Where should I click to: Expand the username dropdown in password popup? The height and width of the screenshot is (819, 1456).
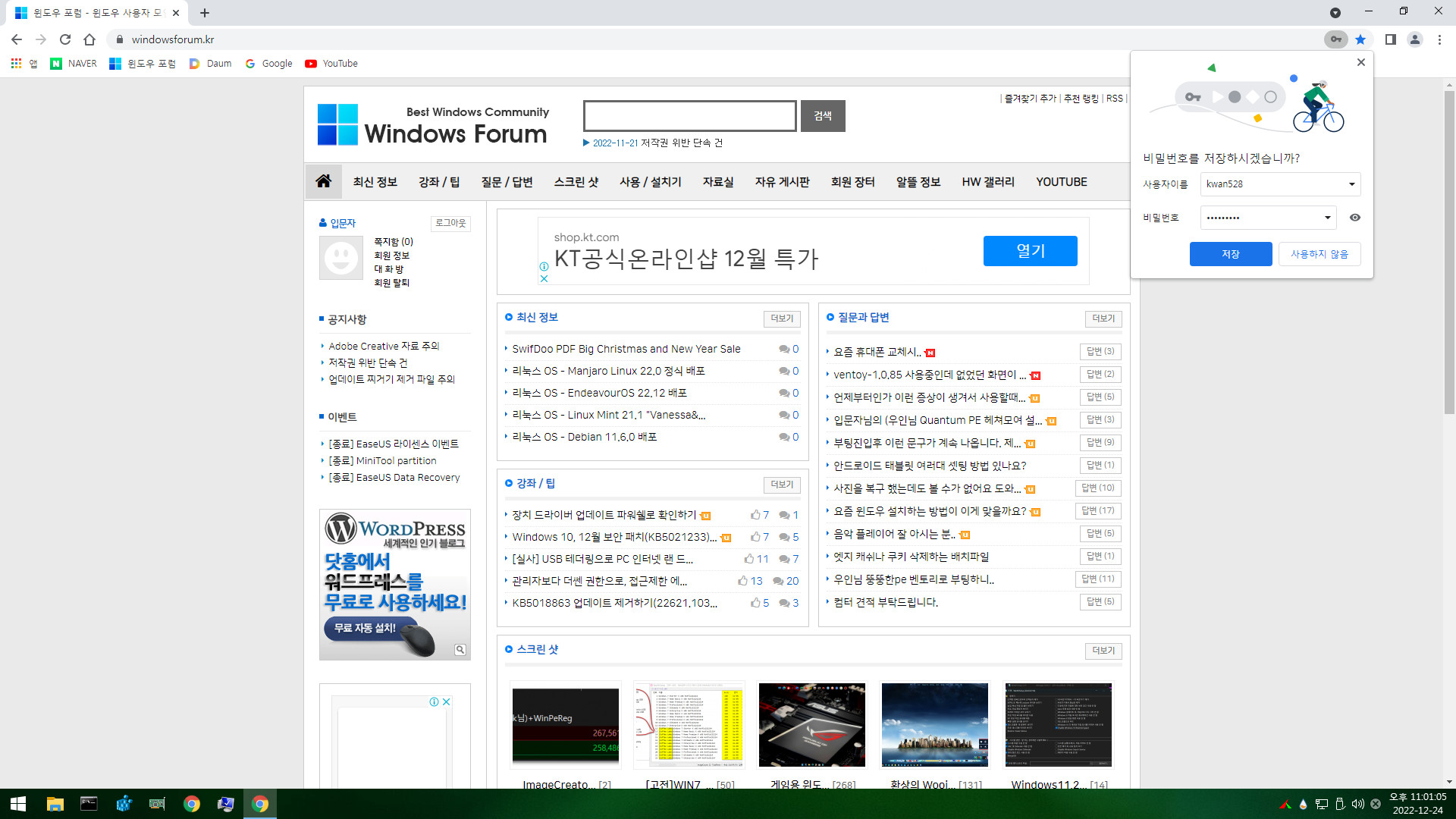coord(1351,184)
